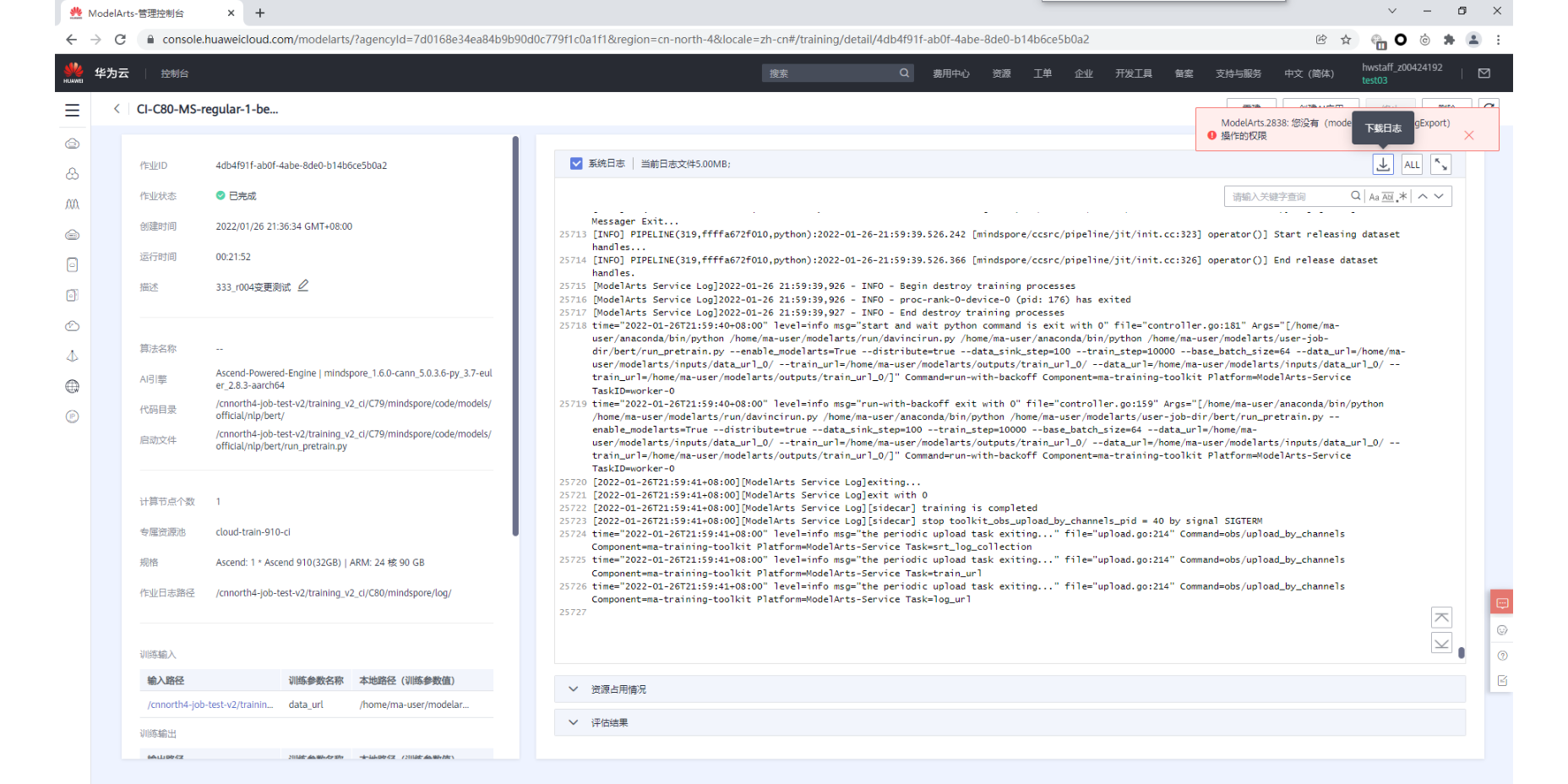Download the log with the download icon
Screen dimensions: 1568x784
[1383, 164]
